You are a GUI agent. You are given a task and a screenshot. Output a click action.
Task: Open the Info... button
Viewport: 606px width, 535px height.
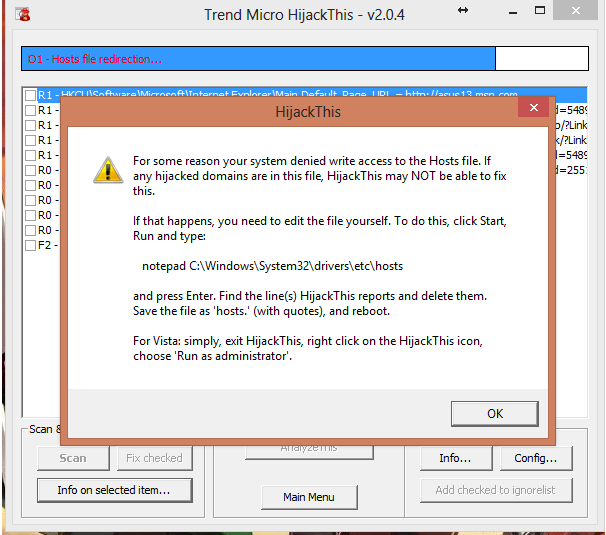coord(456,458)
